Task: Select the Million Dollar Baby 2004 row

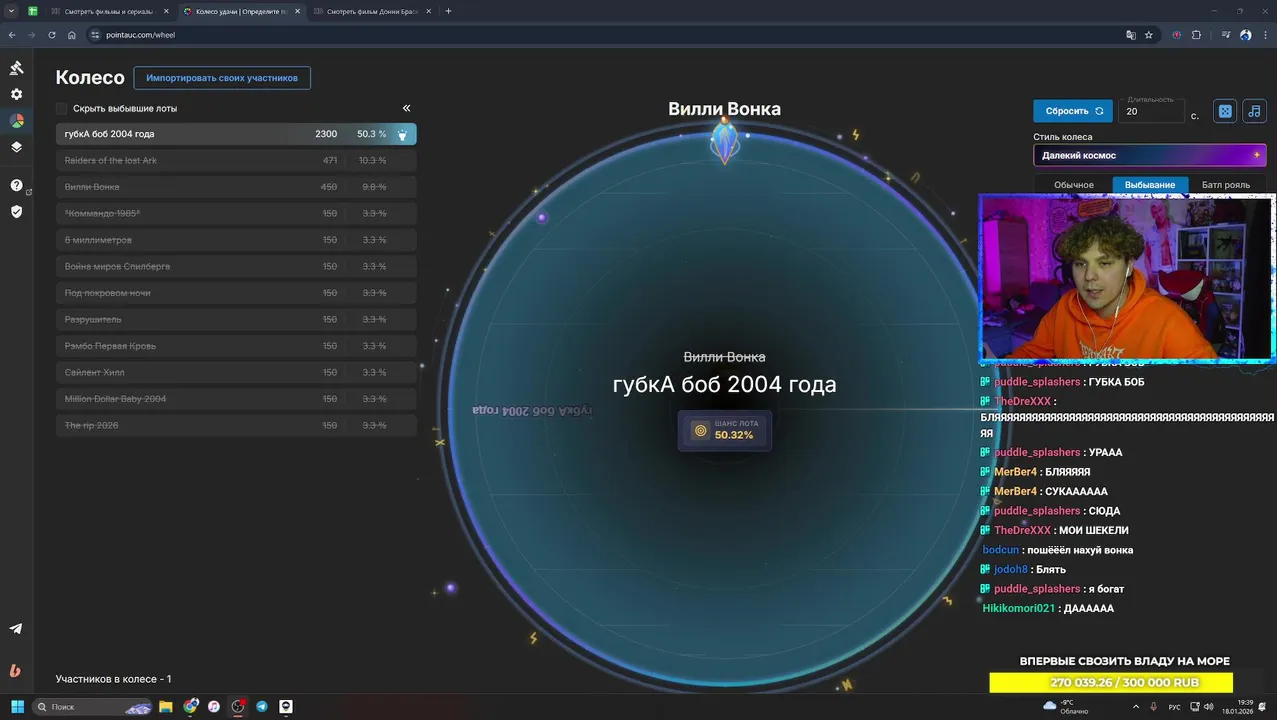Action: tap(236, 399)
